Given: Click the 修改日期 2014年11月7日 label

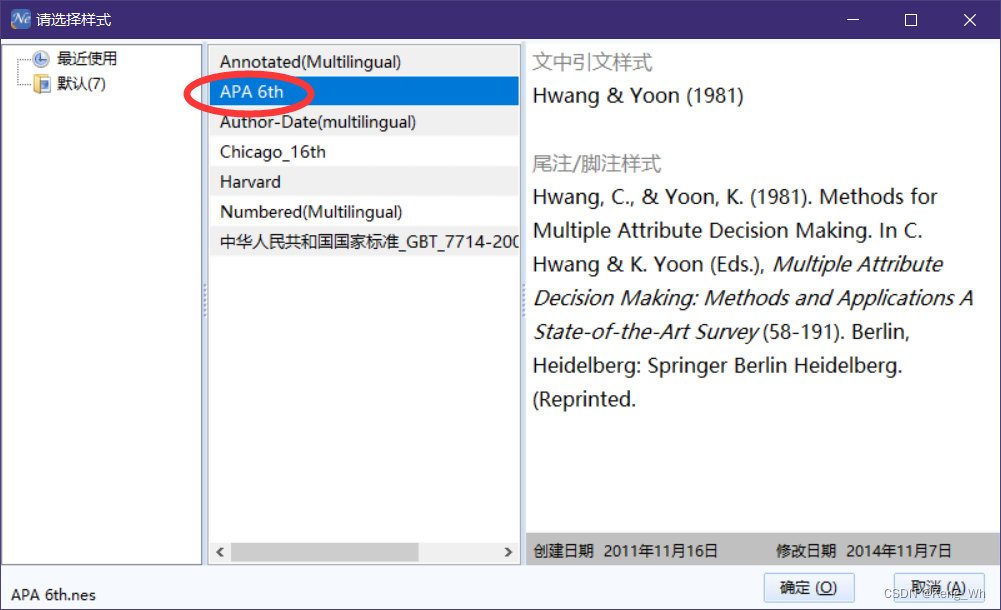Looking at the screenshot, I should [x=864, y=551].
